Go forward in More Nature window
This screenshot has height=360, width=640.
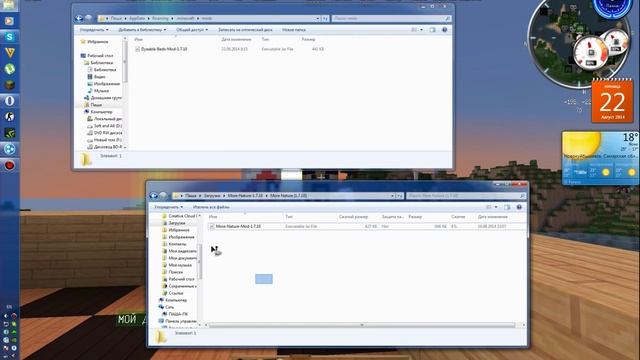click(163, 196)
